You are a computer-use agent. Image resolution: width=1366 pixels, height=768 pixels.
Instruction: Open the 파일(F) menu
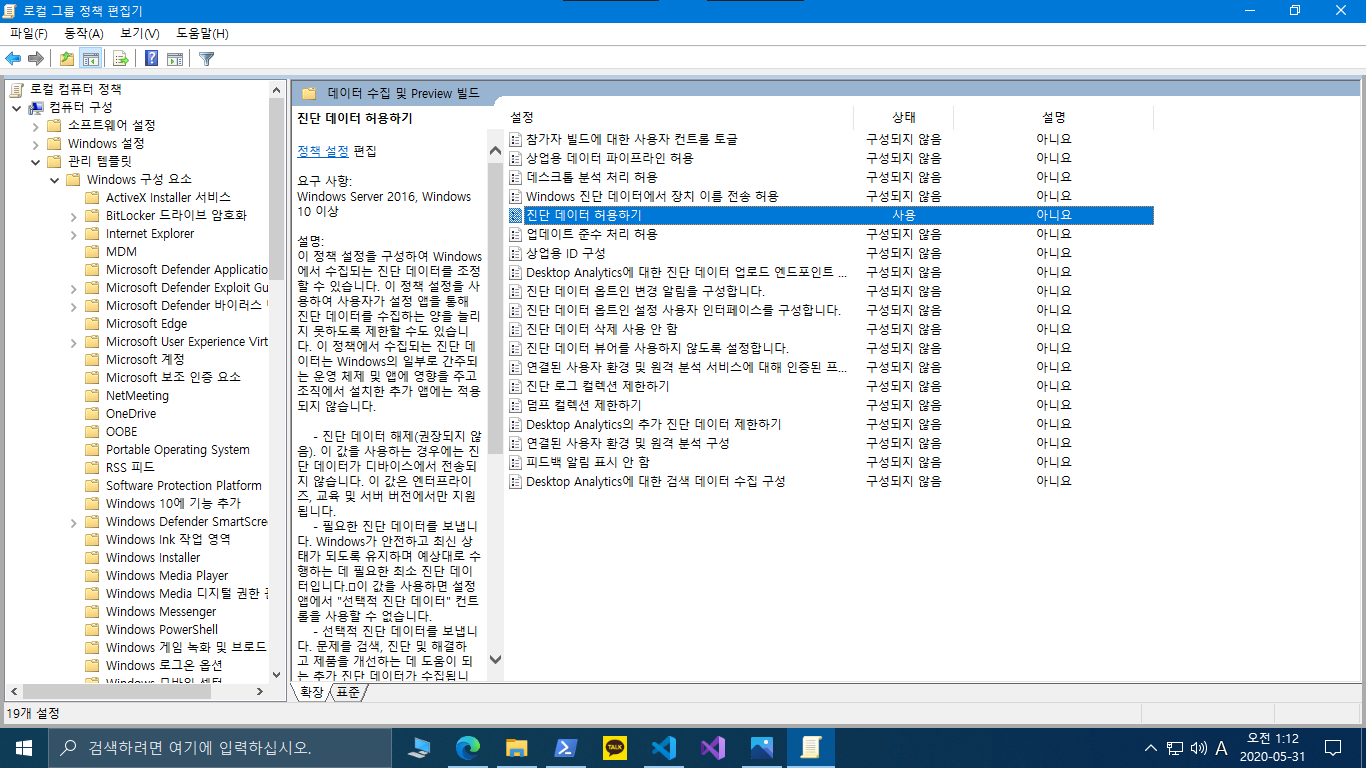(28, 33)
